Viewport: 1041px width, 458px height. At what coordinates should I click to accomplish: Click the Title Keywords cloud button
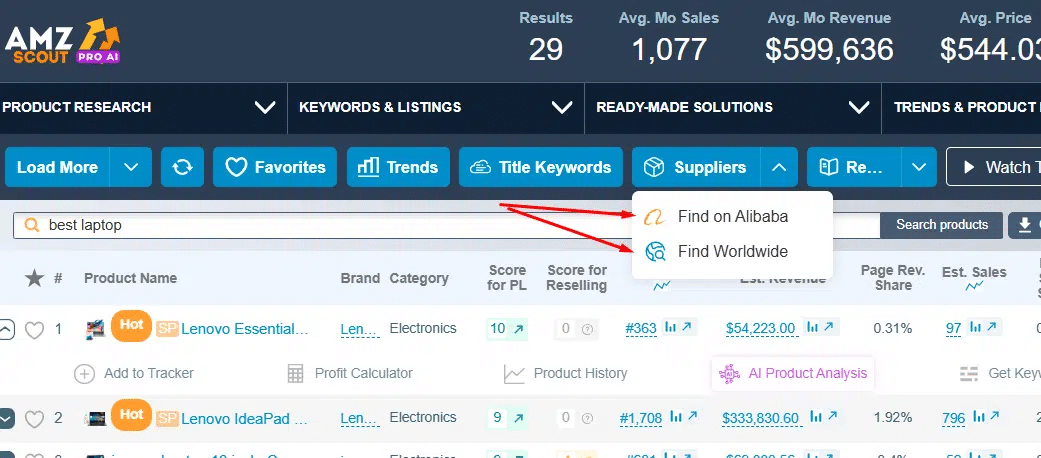(540, 167)
